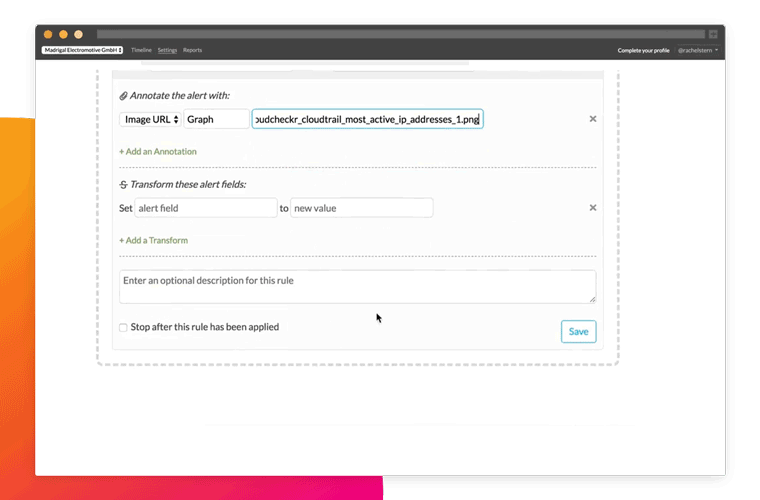Open the Settings tab
This screenshot has height=500, width=760.
click(x=167, y=50)
